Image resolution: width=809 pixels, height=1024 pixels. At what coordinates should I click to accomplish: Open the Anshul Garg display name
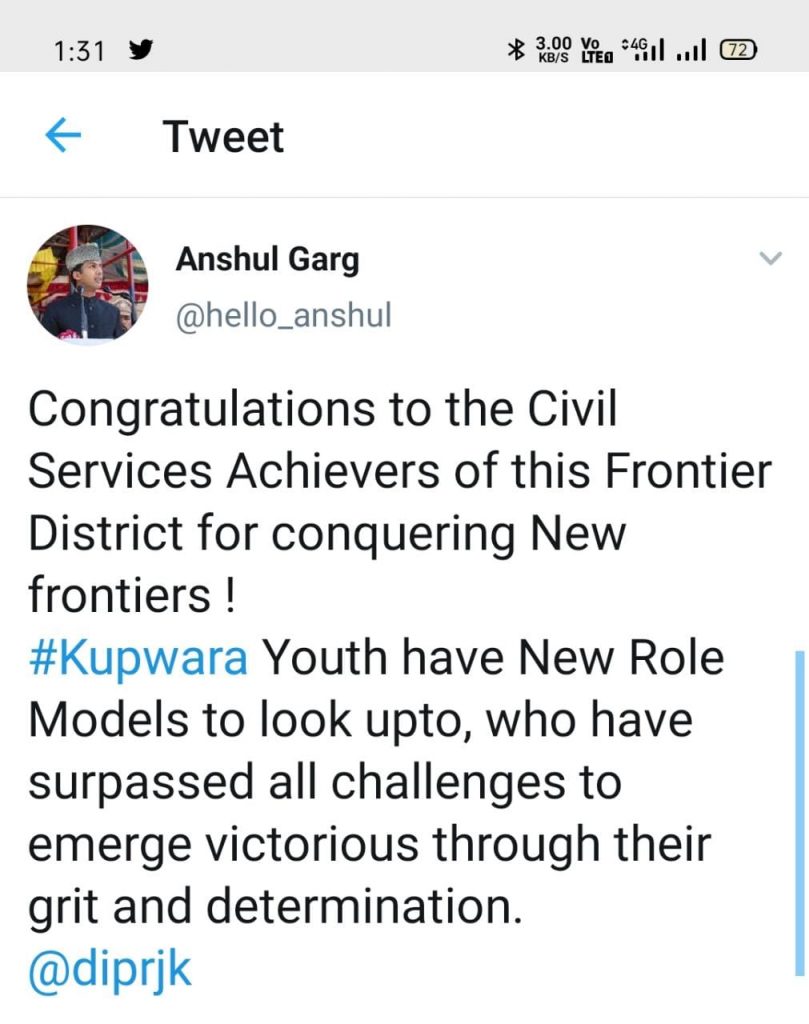(267, 260)
